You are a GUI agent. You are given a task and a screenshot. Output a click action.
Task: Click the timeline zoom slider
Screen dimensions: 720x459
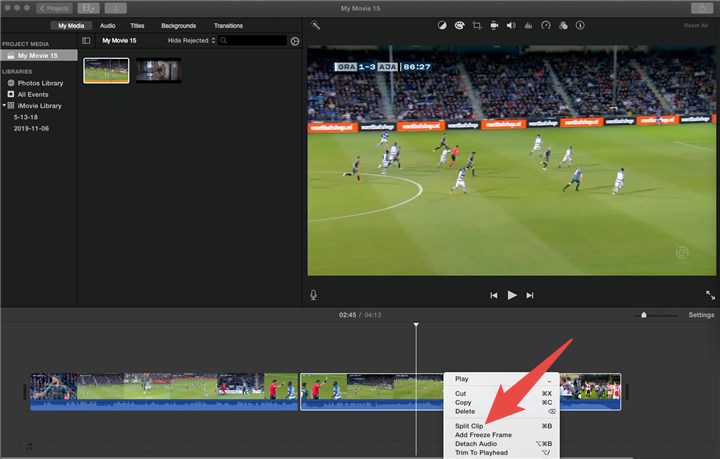[644, 315]
